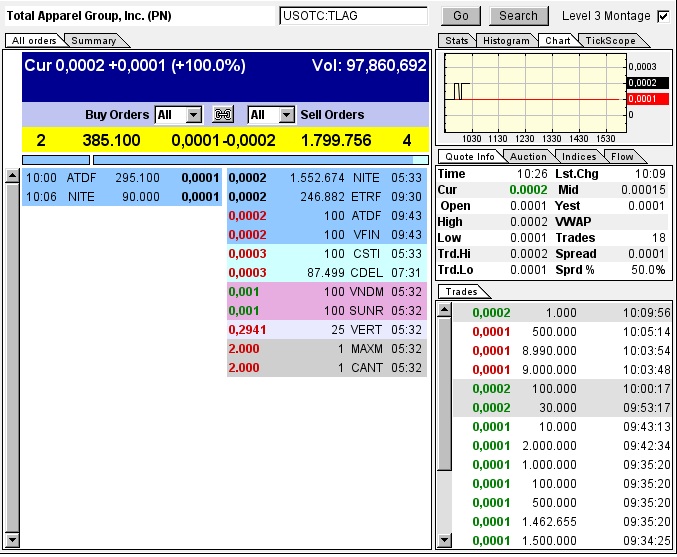The height and width of the screenshot is (557, 677).
Task: Click order book scrollbar down arrow
Action: (13, 540)
